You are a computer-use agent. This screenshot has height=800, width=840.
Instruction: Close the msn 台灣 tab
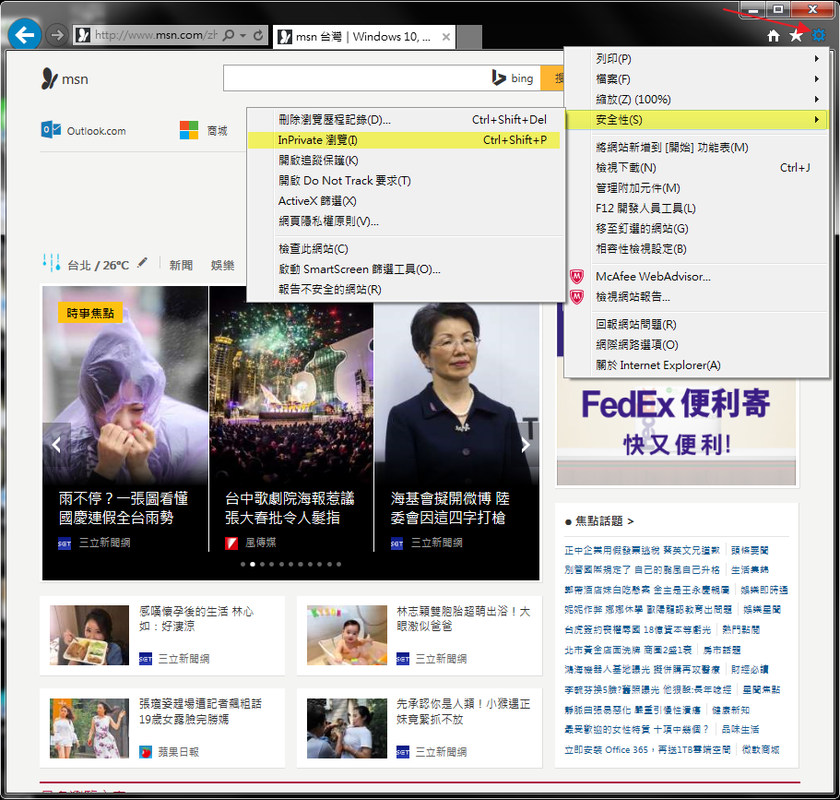[446, 36]
